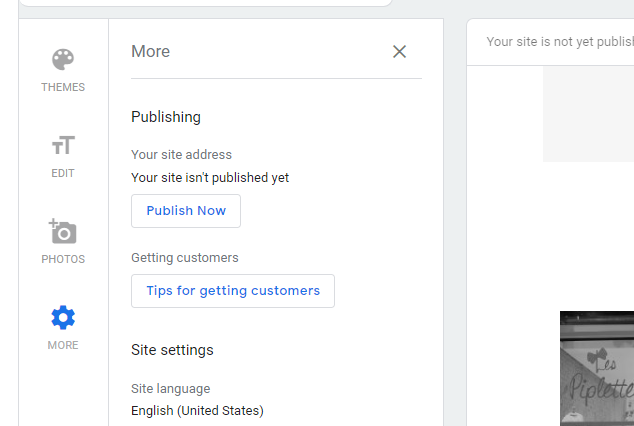Click "Your site isn't published yet" text
The height and width of the screenshot is (426, 634).
(x=210, y=178)
